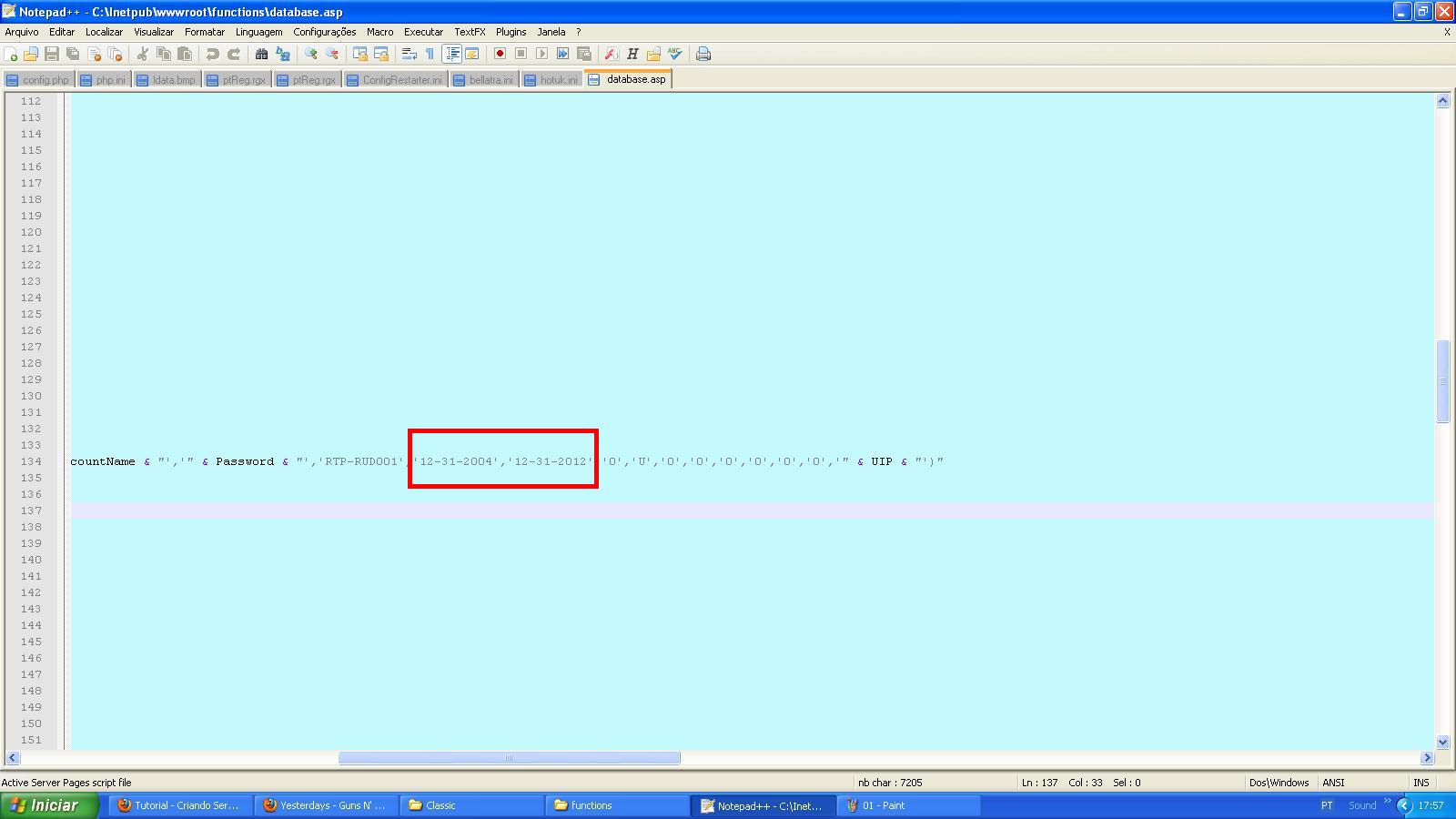Switch to Yesterdays Firefox taskbar window
Screen dimensions: 1456x819
pyautogui.click(x=327, y=805)
